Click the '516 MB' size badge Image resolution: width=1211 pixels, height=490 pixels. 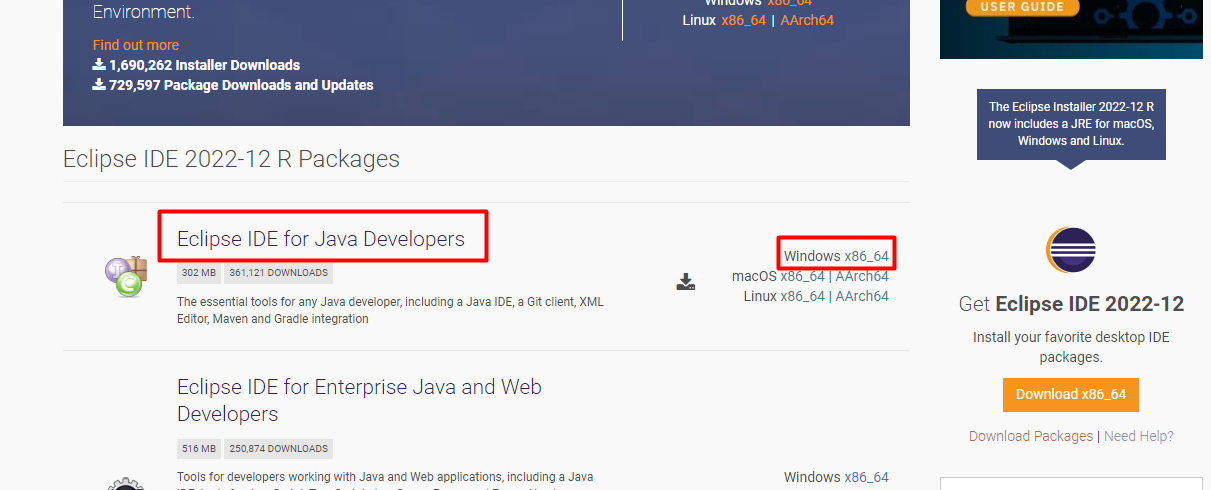[x=199, y=449]
